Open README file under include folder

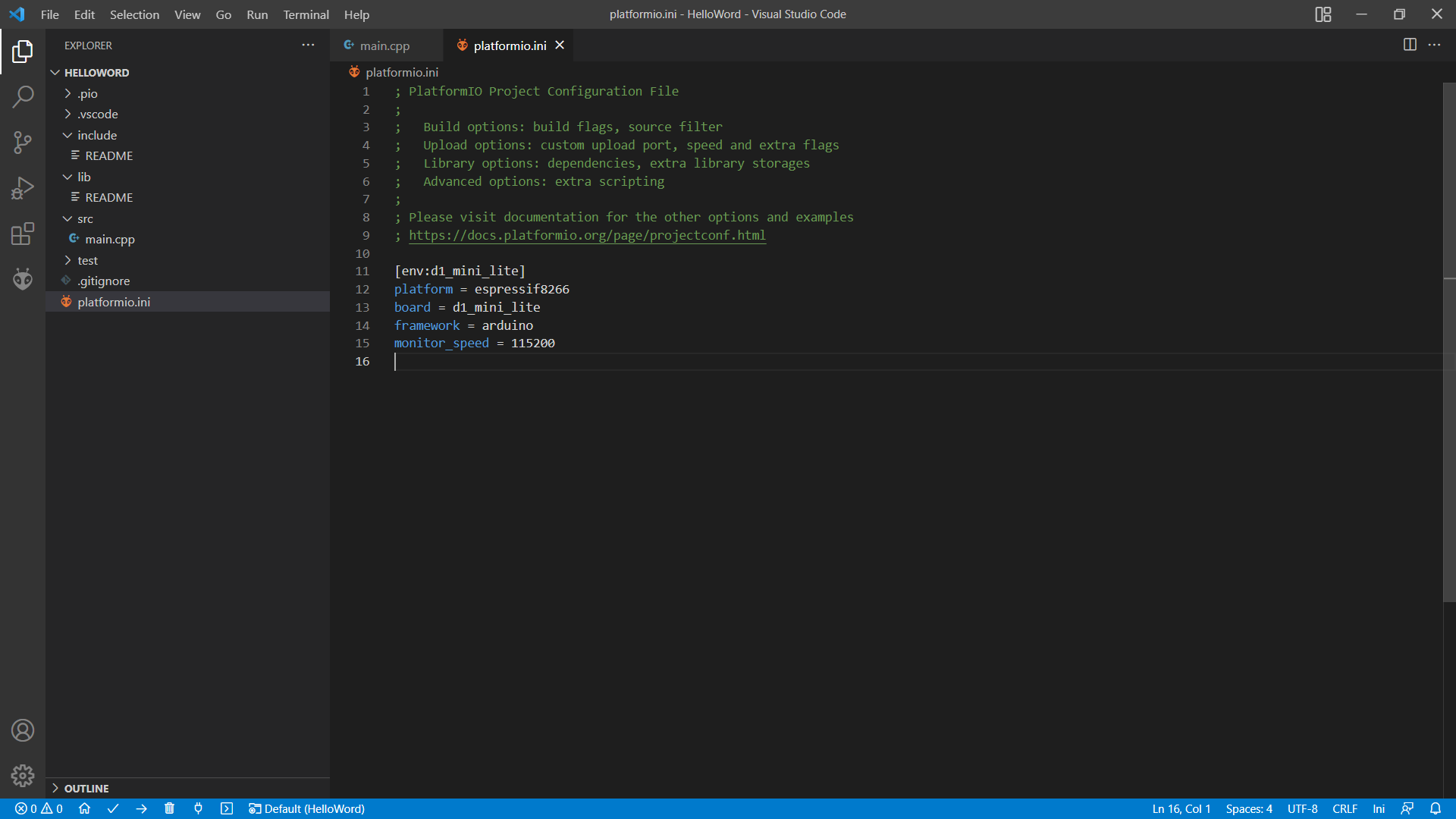click(187, 155)
